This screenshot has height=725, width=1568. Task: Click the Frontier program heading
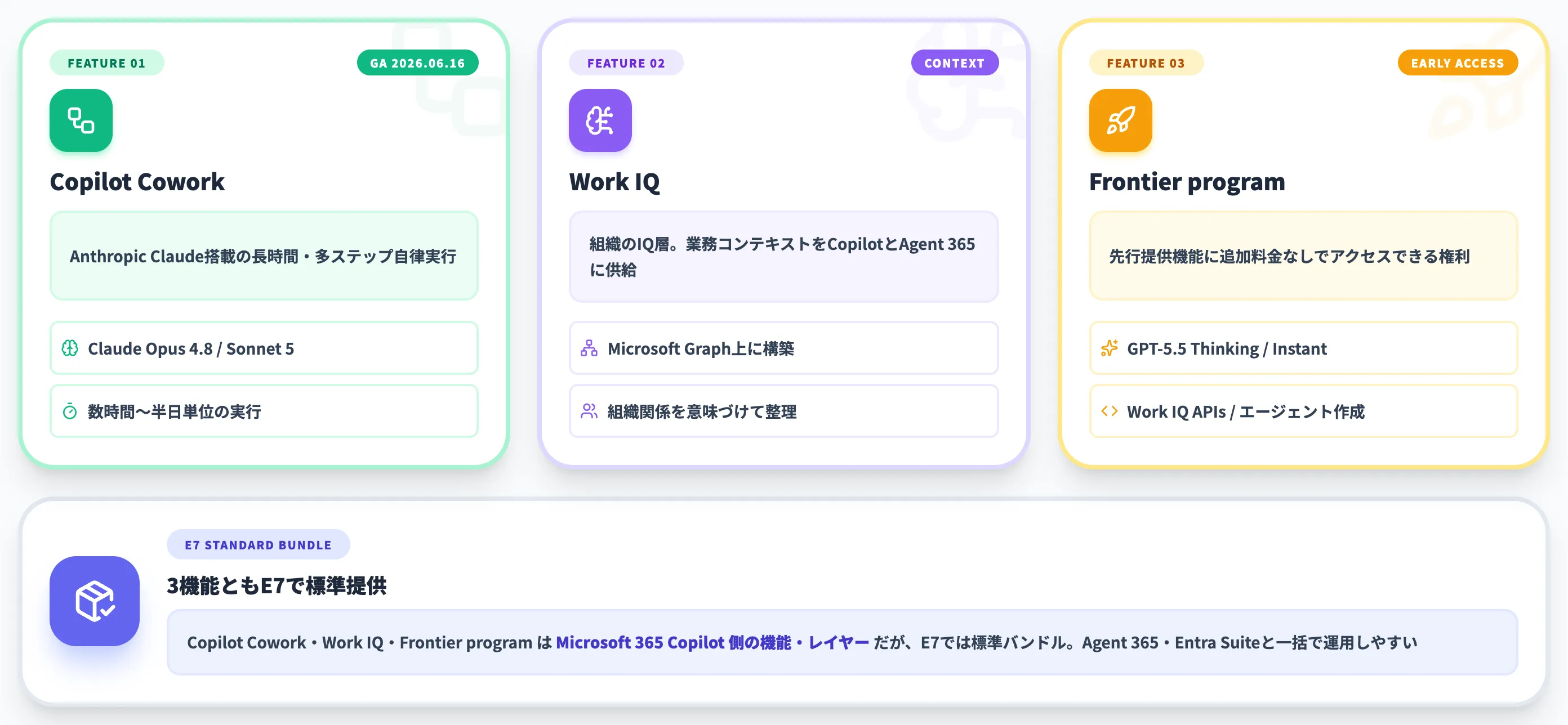[1188, 182]
